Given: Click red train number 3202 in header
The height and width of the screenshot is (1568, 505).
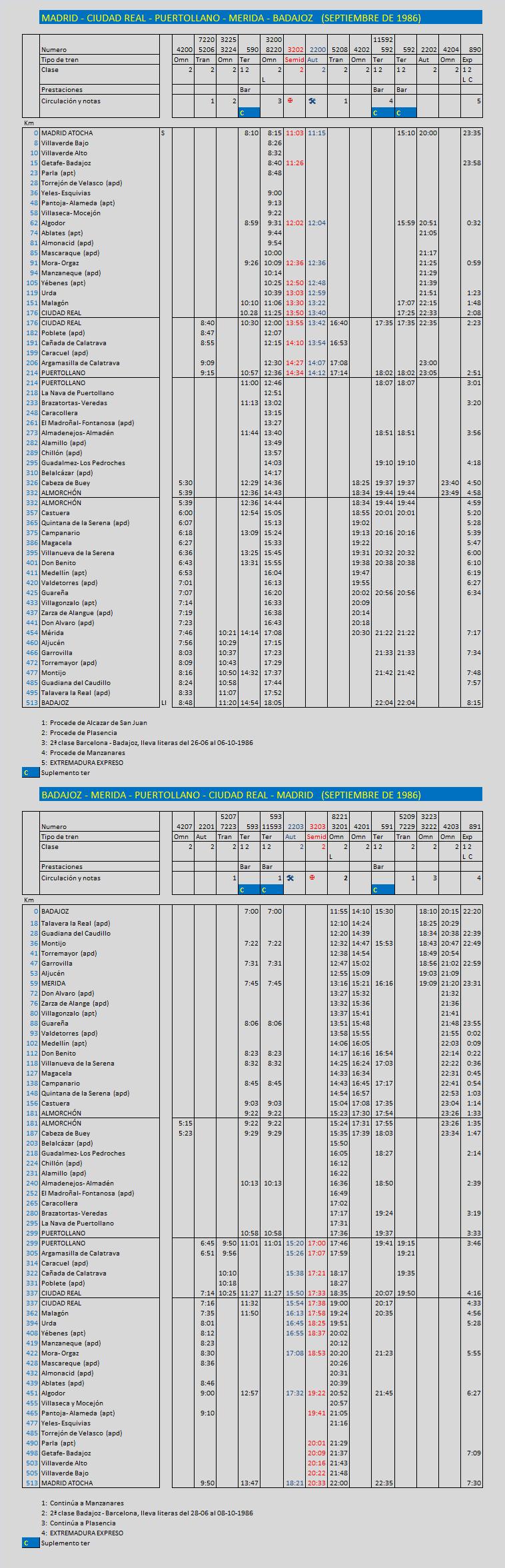Looking at the screenshot, I should [295, 49].
